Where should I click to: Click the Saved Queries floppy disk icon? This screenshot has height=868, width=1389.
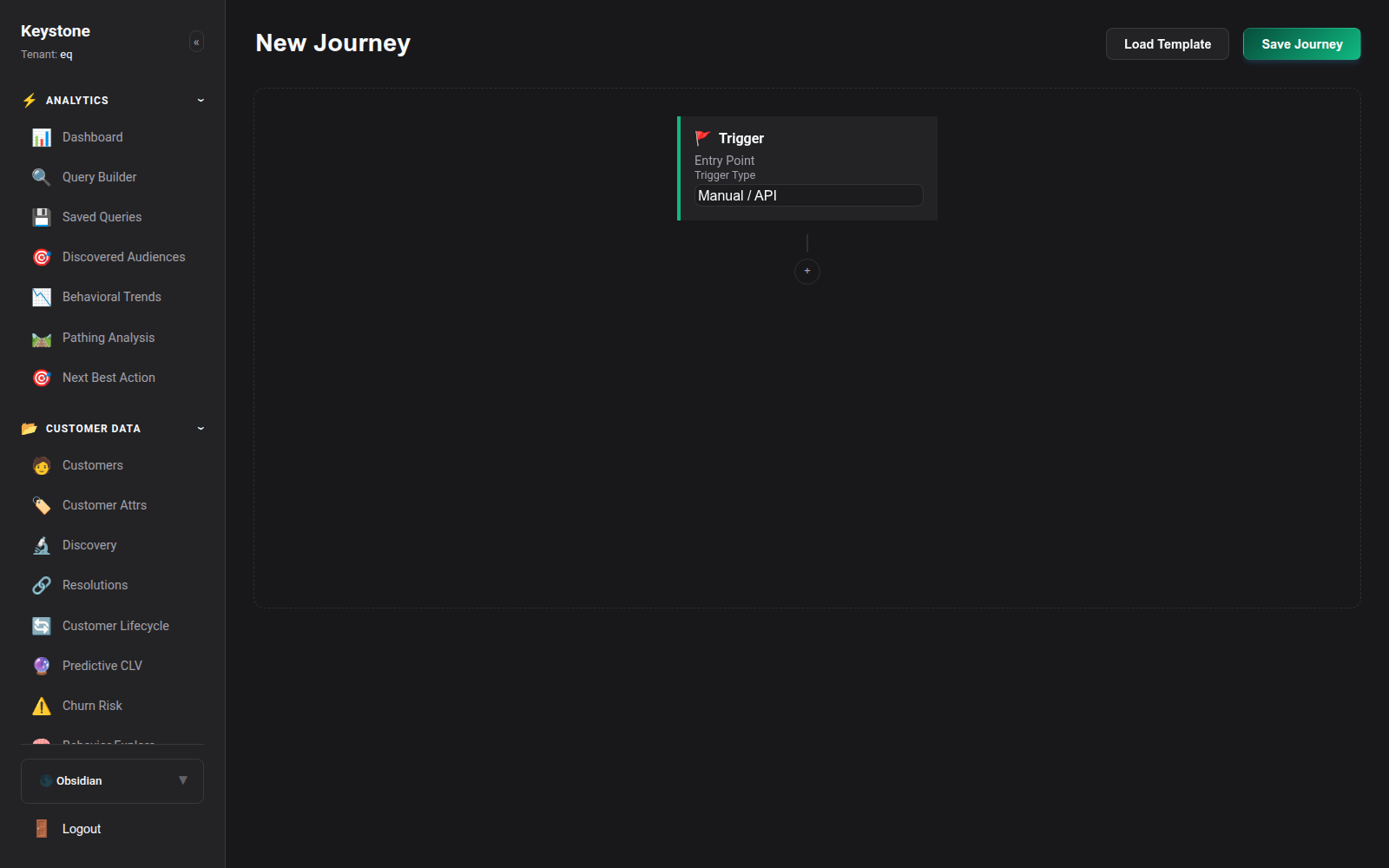pos(42,217)
